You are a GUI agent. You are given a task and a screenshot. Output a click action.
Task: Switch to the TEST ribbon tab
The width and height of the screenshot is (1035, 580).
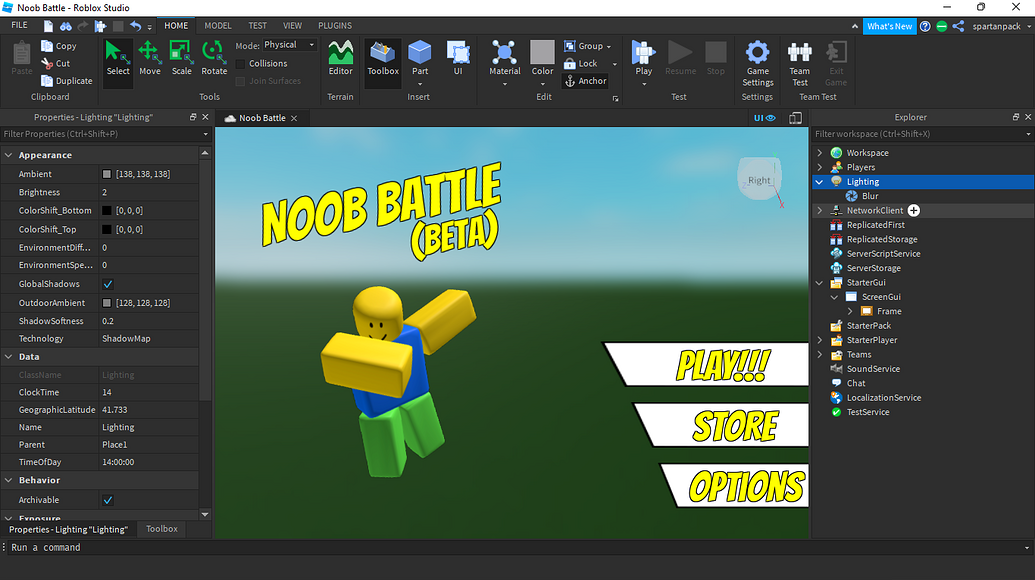click(x=257, y=26)
